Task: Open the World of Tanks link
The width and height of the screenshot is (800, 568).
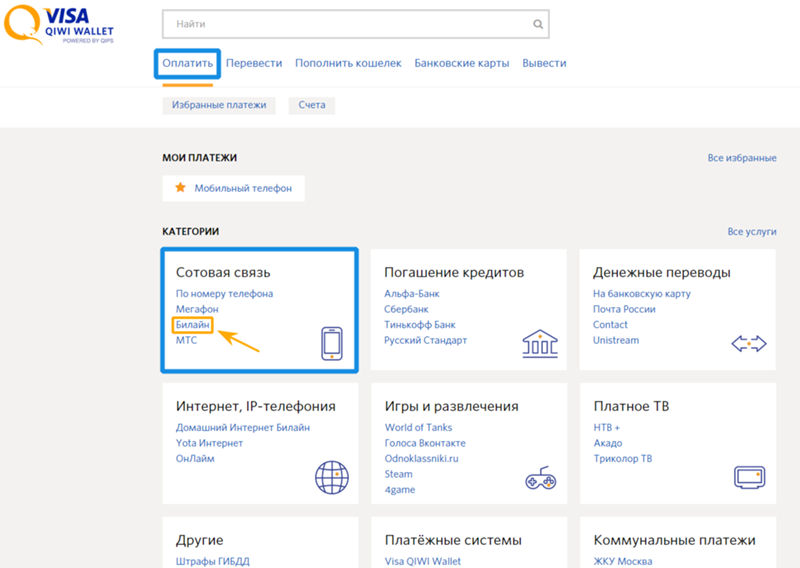Action: coord(418,427)
